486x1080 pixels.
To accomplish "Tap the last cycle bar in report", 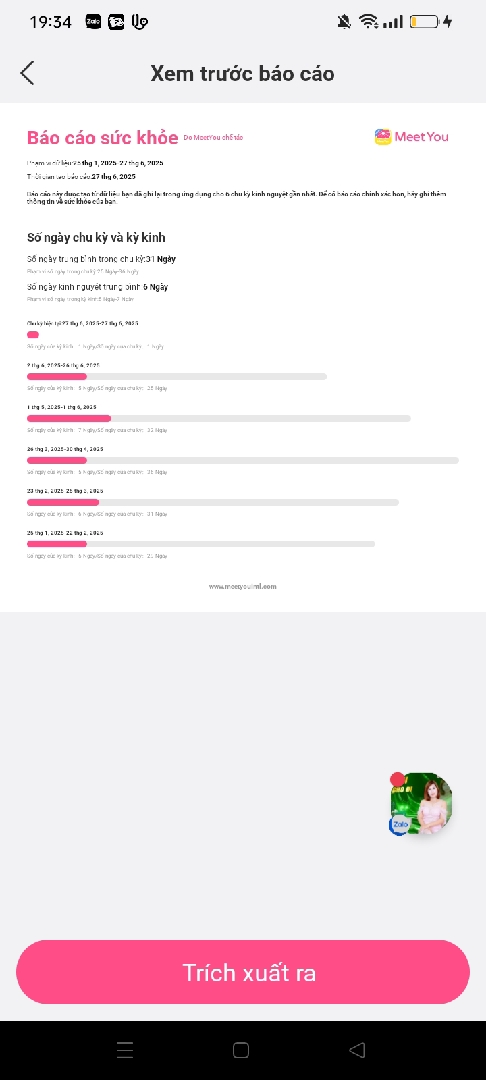I will [x=201, y=544].
